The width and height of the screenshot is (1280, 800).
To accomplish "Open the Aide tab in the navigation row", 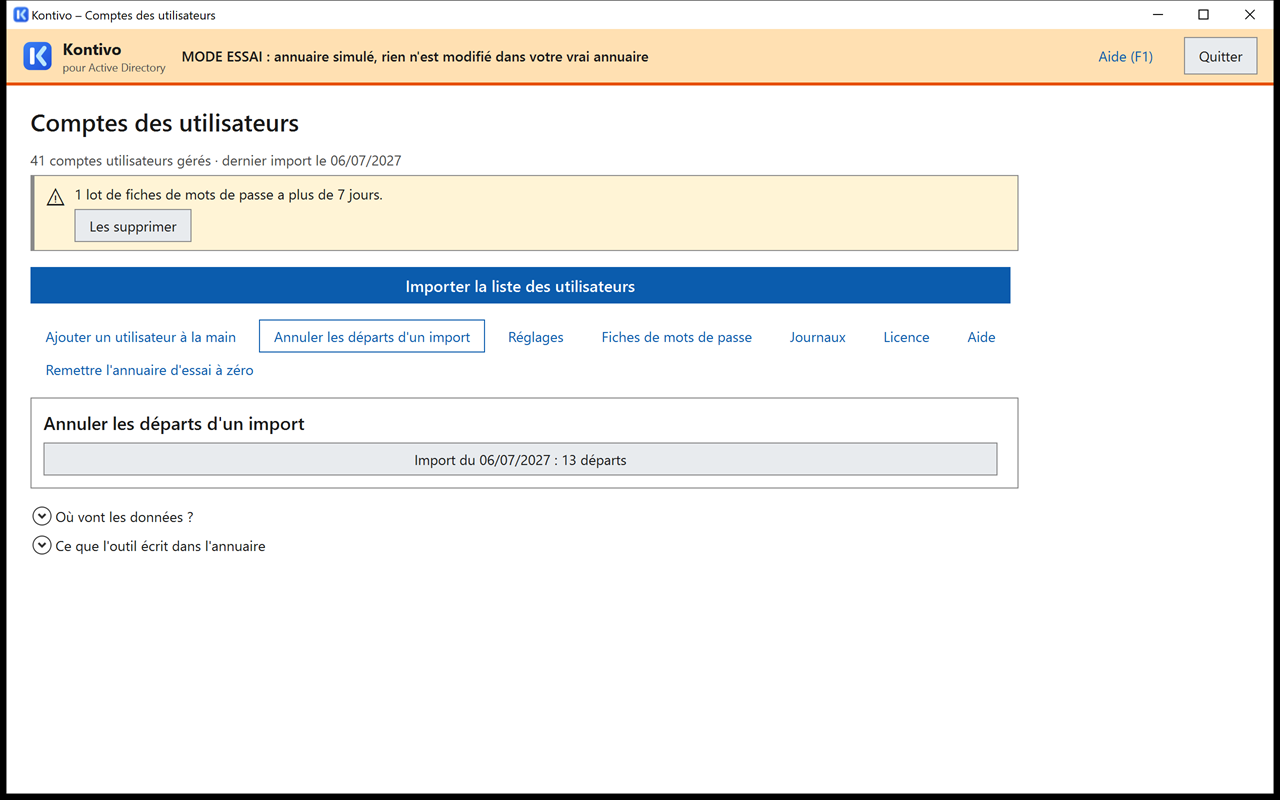I will point(982,337).
